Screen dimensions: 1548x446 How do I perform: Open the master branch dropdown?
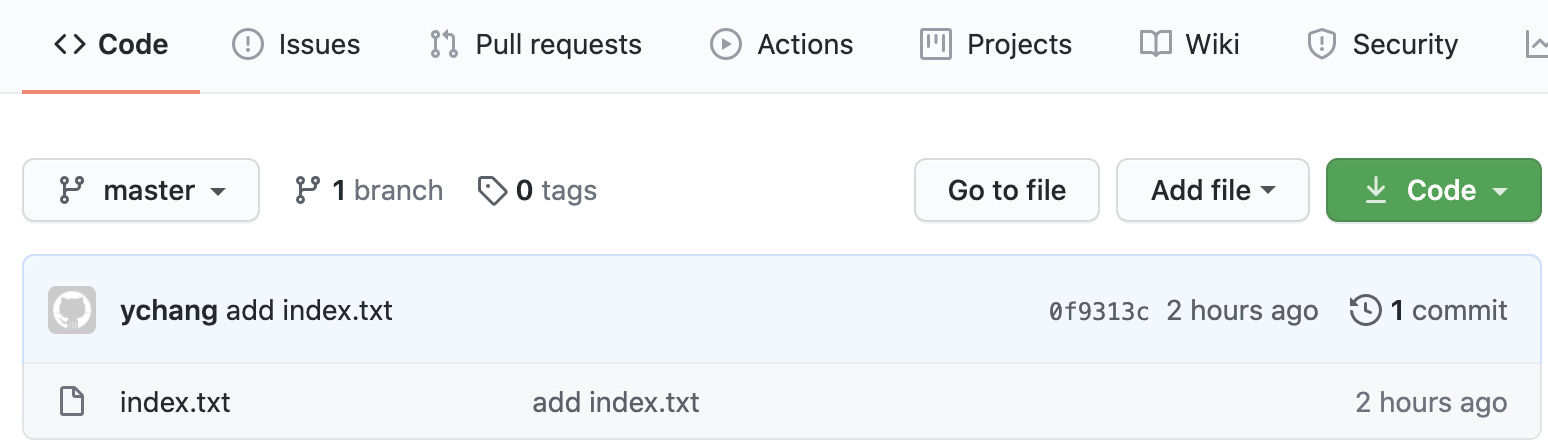point(141,190)
